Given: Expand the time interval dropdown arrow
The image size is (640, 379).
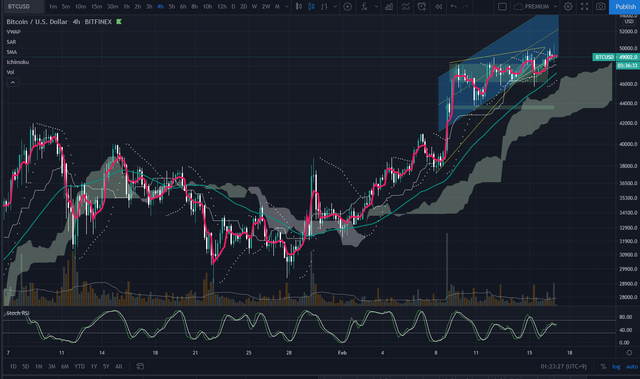Looking at the screenshot, I should (287, 7).
